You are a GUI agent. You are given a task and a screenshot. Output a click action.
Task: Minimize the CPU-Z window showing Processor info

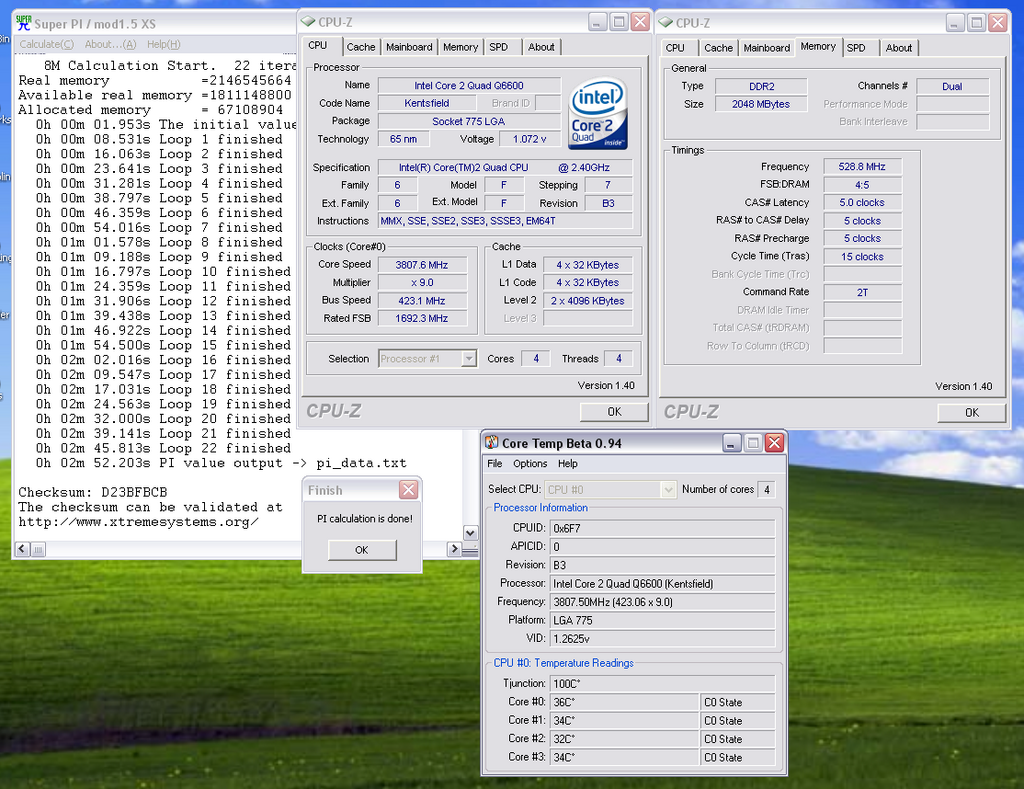[597, 22]
